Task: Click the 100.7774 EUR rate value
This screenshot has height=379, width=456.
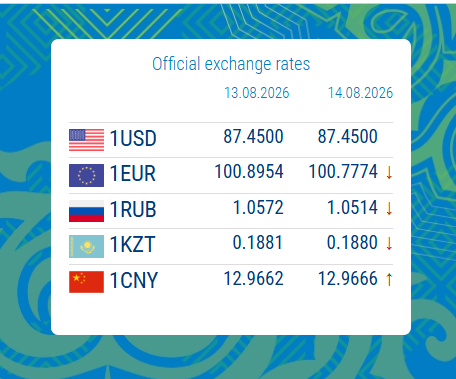Action: (343, 172)
